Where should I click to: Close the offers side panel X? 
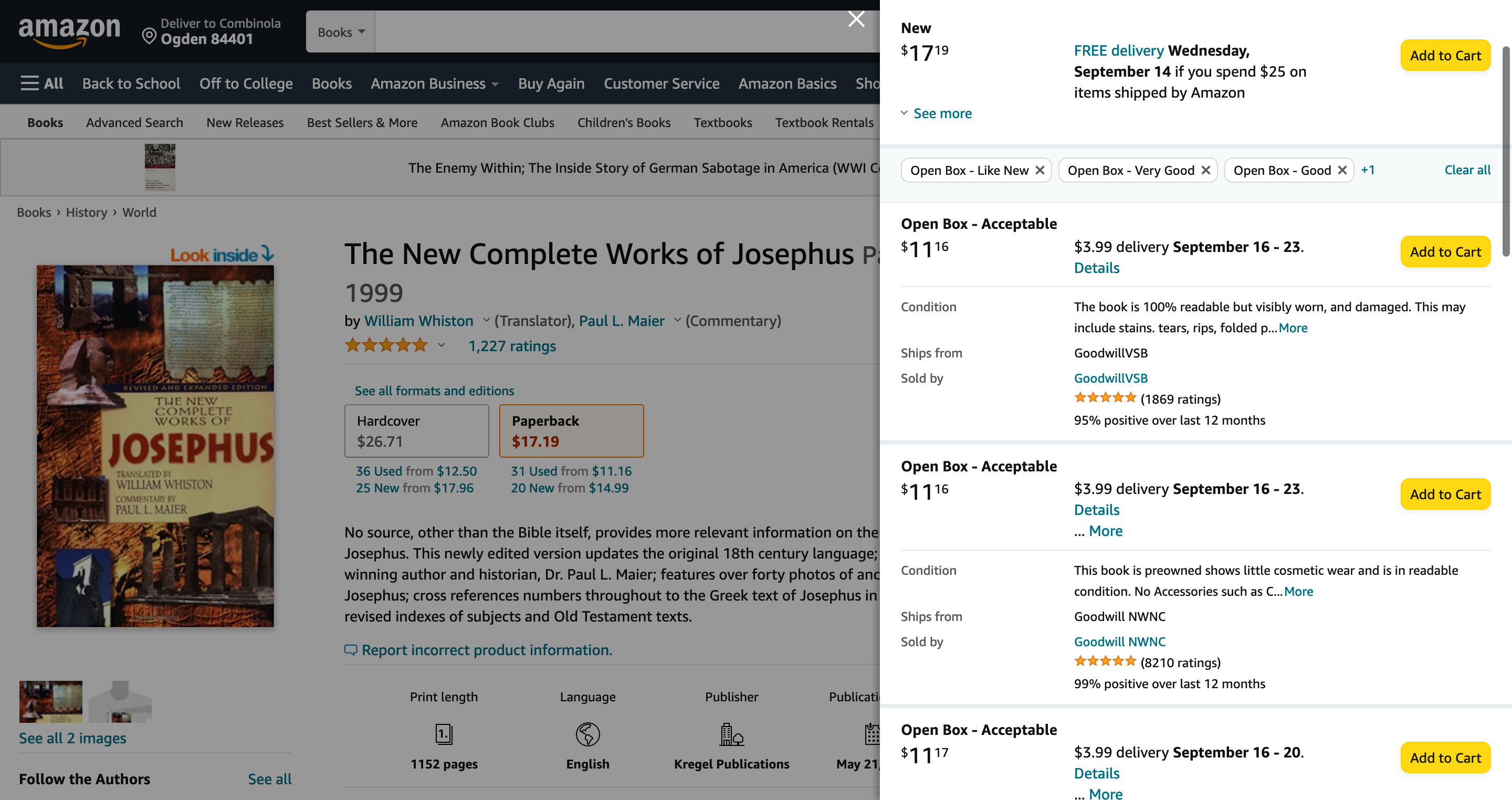point(856,19)
